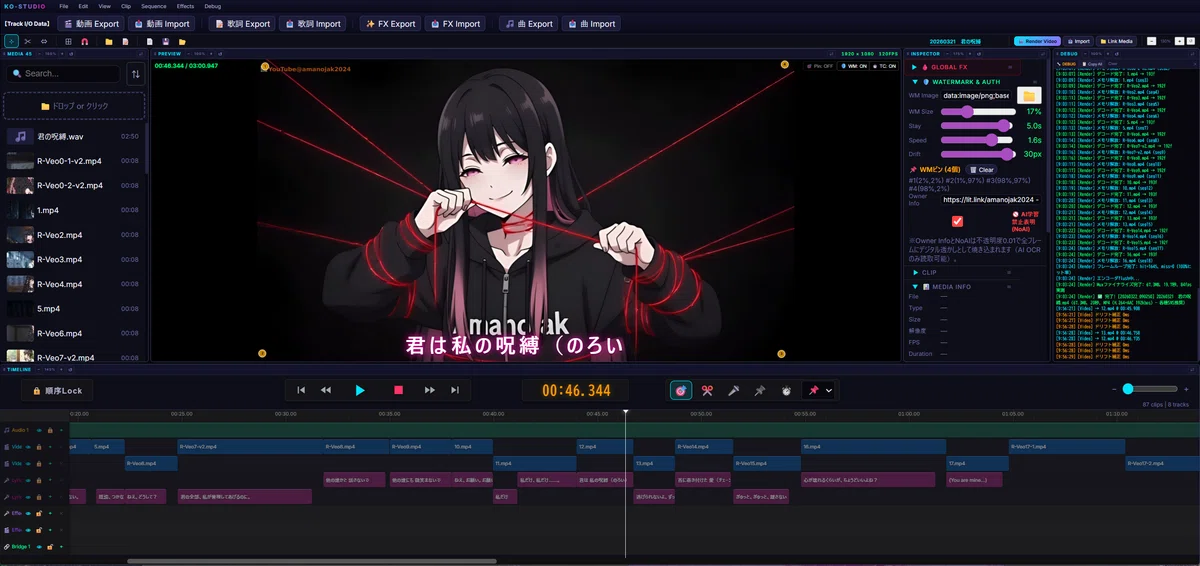Viewport: 1200px width, 566px height.
Task: Select the pointer tool in toolbar
Action: (11, 41)
